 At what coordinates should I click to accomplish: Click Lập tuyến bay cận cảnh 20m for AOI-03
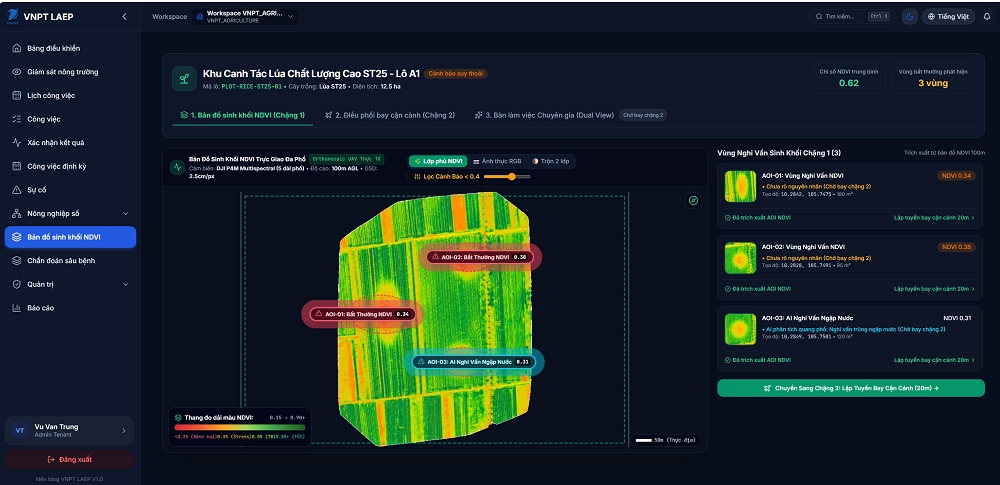(934, 361)
